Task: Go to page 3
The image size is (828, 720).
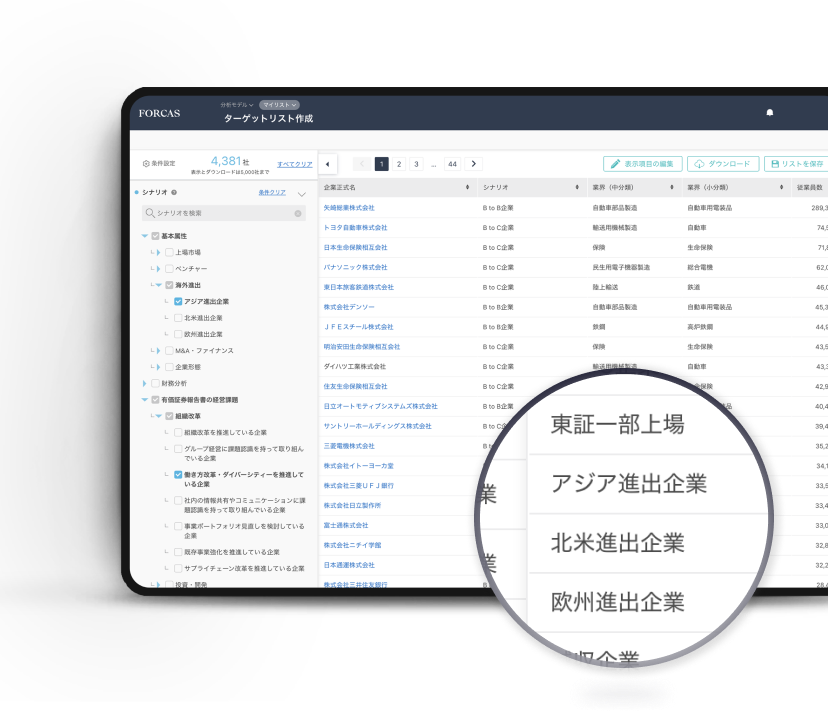Action: (416, 164)
